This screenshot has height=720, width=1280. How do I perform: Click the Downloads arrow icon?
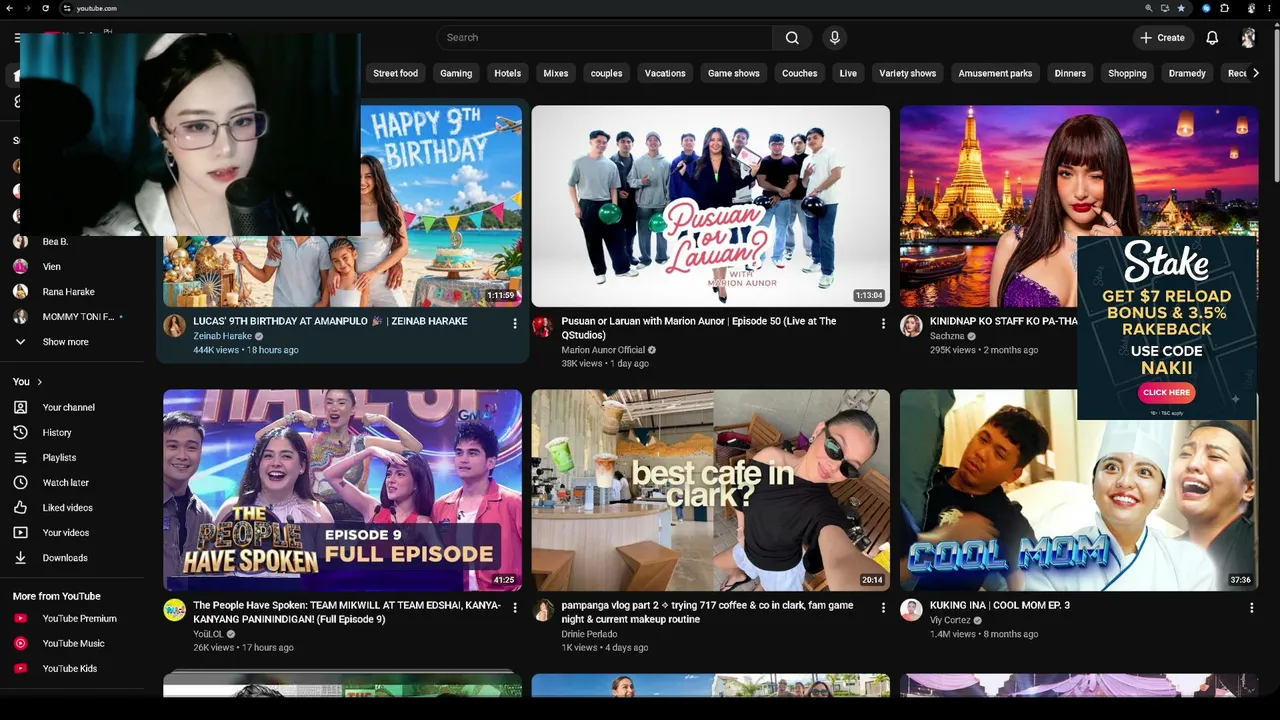click(x=20, y=558)
